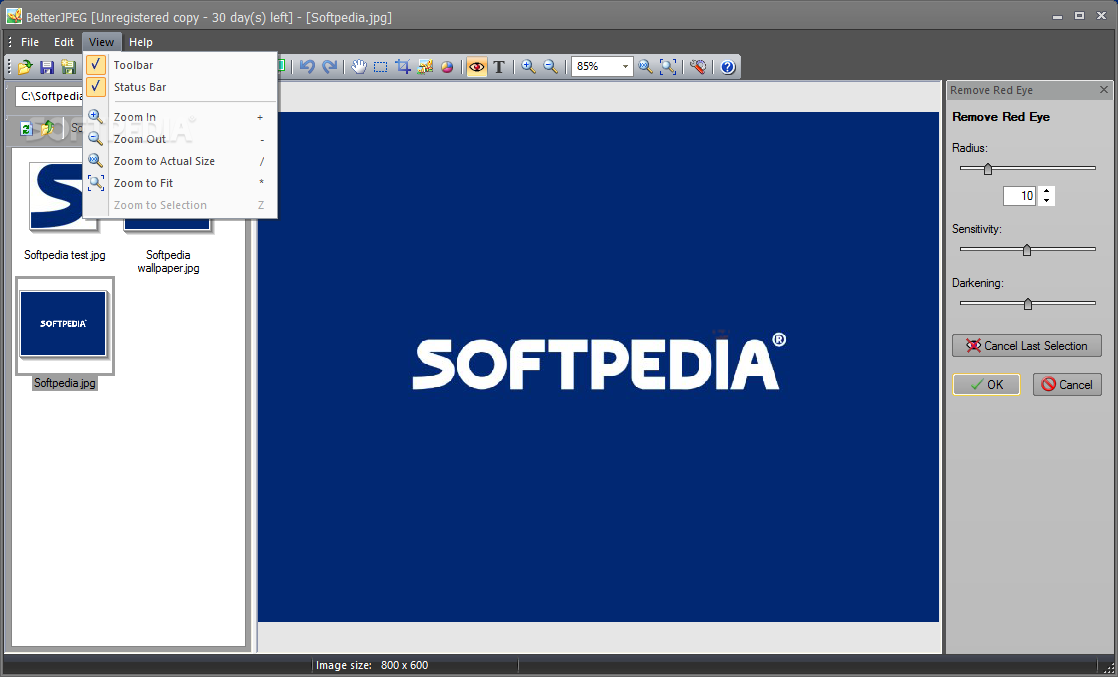Open the Help menu
The height and width of the screenshot is (677, 1118).
coord(140,42)
